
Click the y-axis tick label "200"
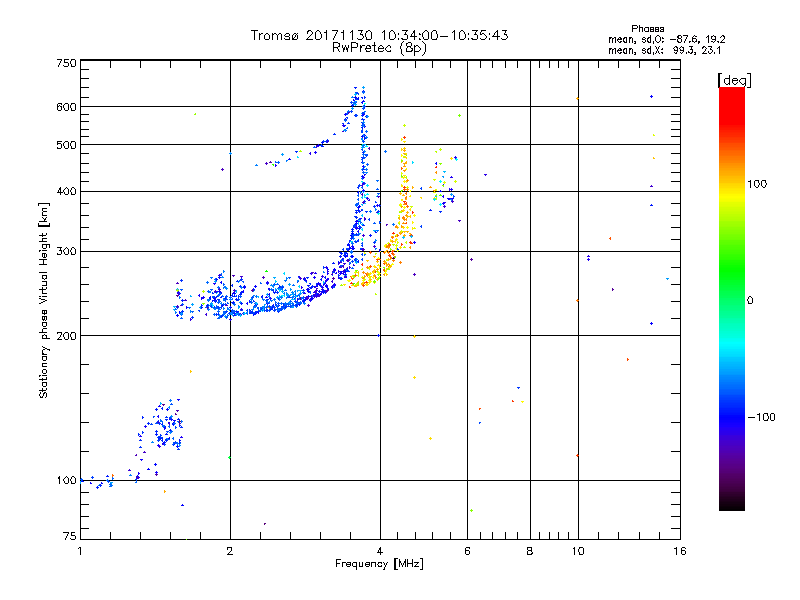pos(66,336)
